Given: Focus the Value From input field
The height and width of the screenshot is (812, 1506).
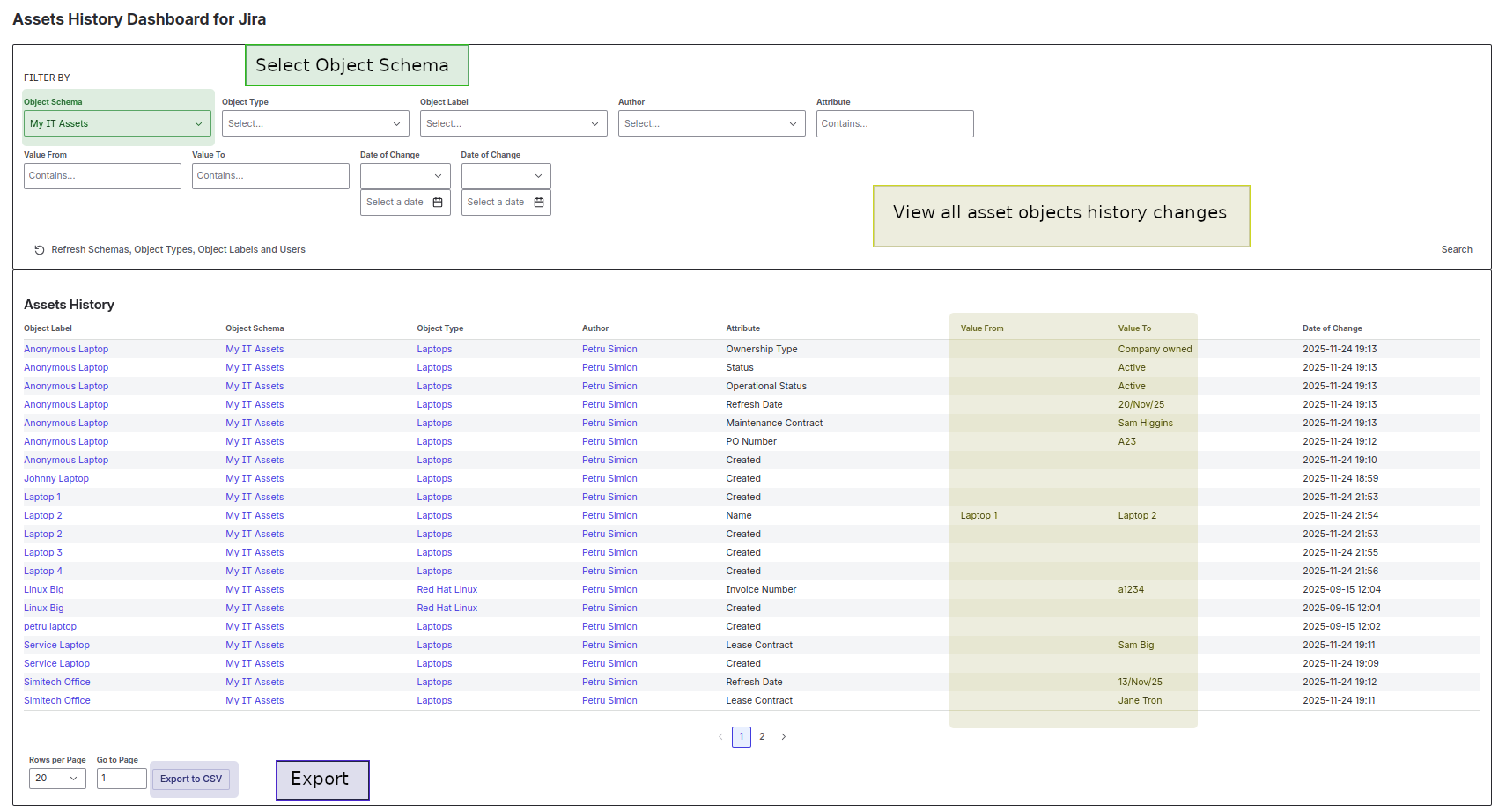Looking at the screenshot, I should 102,176.
